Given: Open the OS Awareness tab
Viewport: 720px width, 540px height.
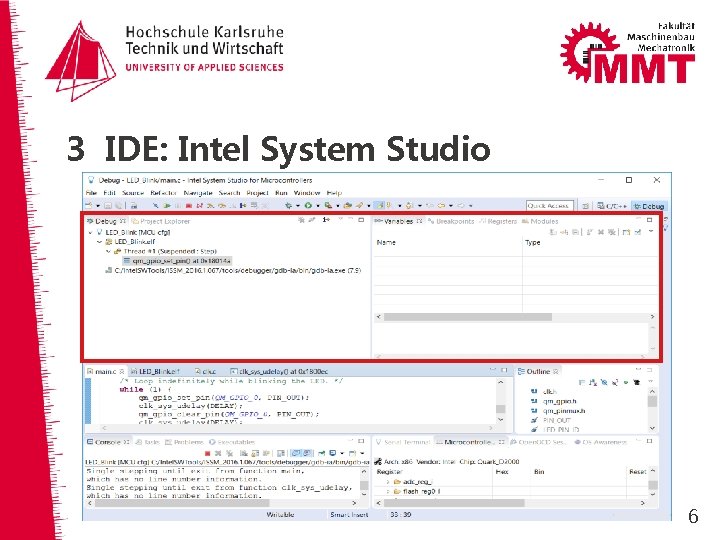Looking at the screenshot, I should coord(601,442).
